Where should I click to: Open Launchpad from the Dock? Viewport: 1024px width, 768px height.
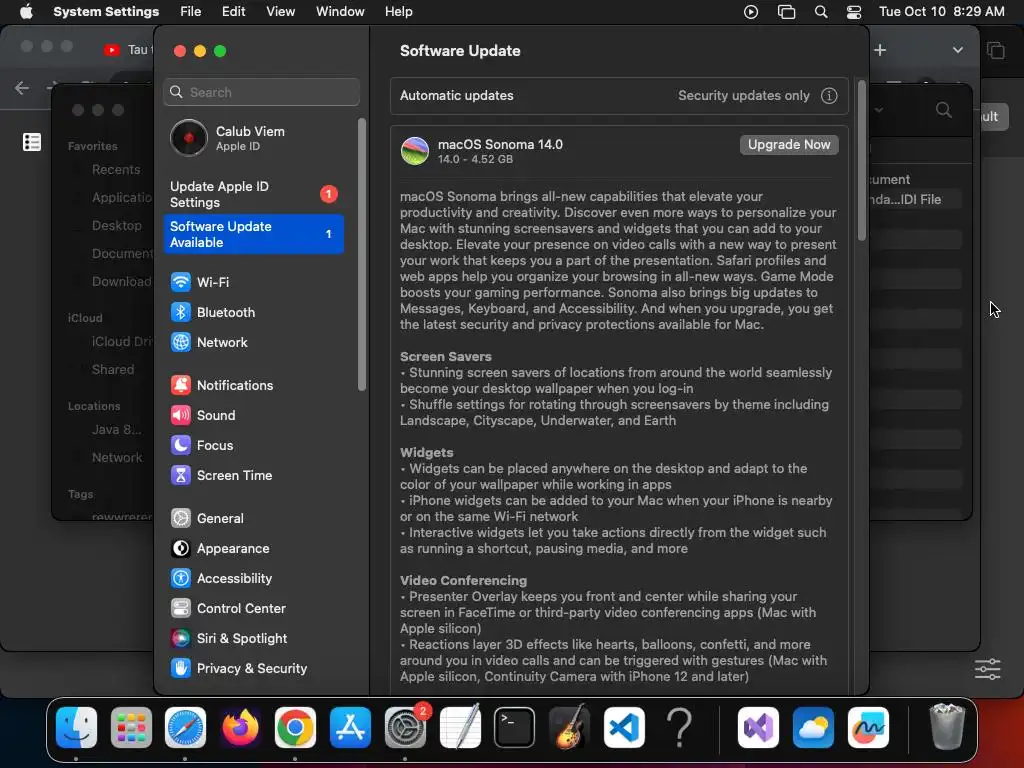pyautogui.click(x=131, y=727)
